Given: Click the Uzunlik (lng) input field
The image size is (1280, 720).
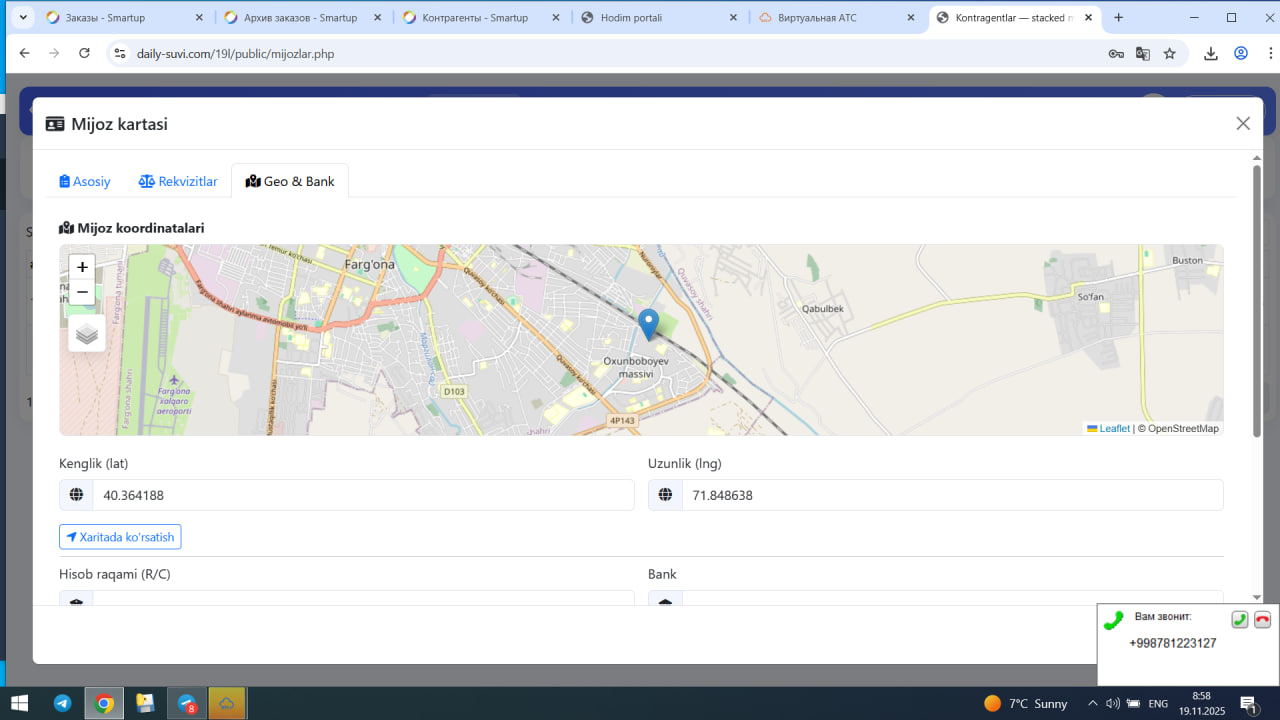Looking at the screenshot, I should point(951,495).
